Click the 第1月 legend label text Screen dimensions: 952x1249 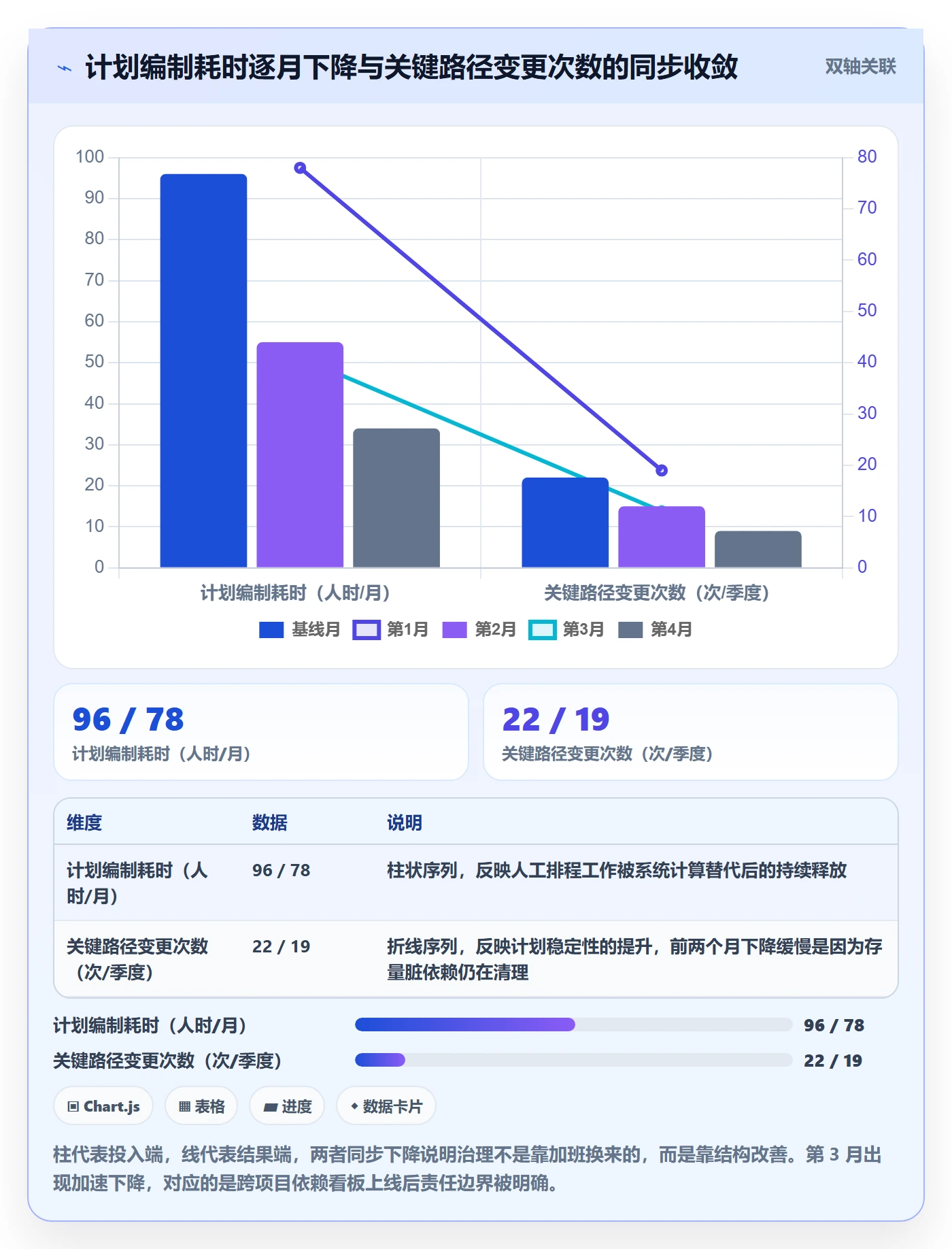click(x=407, y=629)
